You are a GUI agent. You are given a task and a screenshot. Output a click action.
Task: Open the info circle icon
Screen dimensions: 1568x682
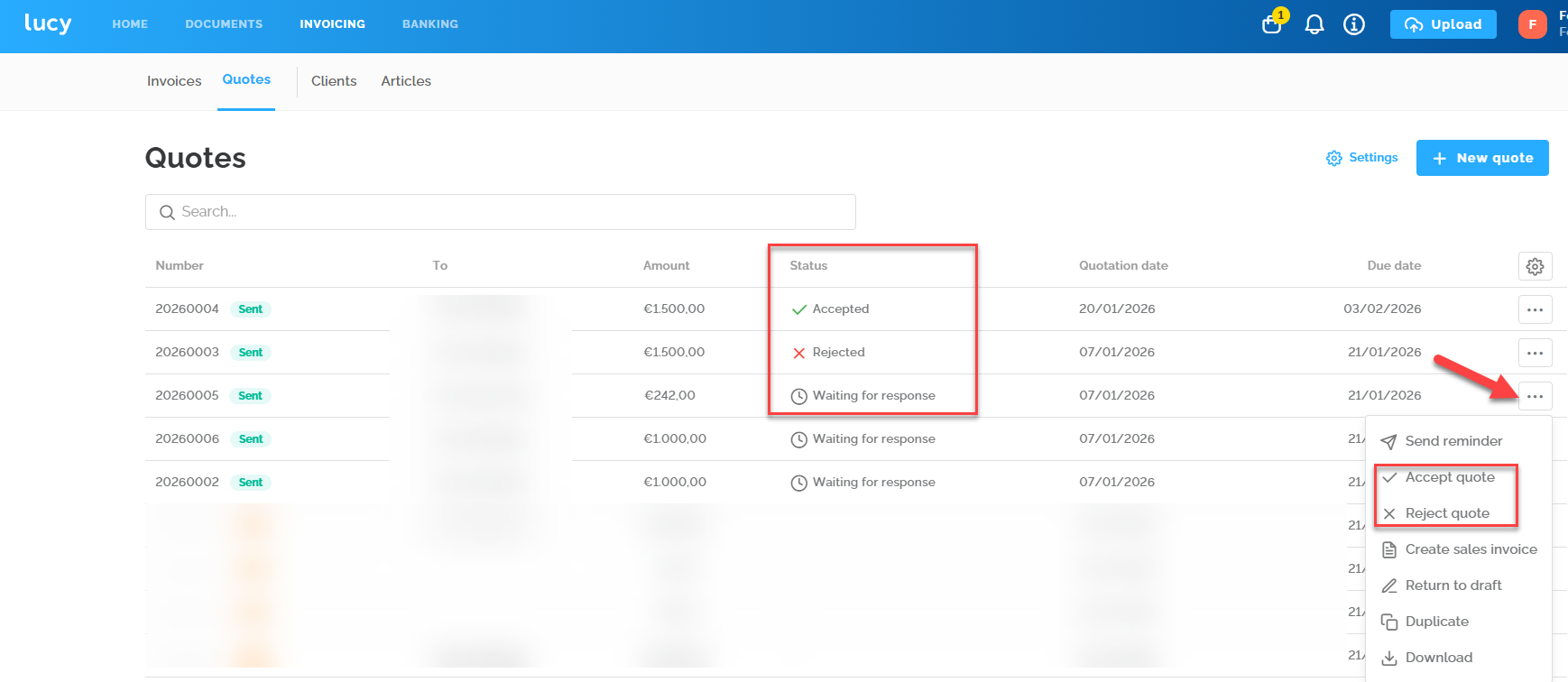(1354, 24)
